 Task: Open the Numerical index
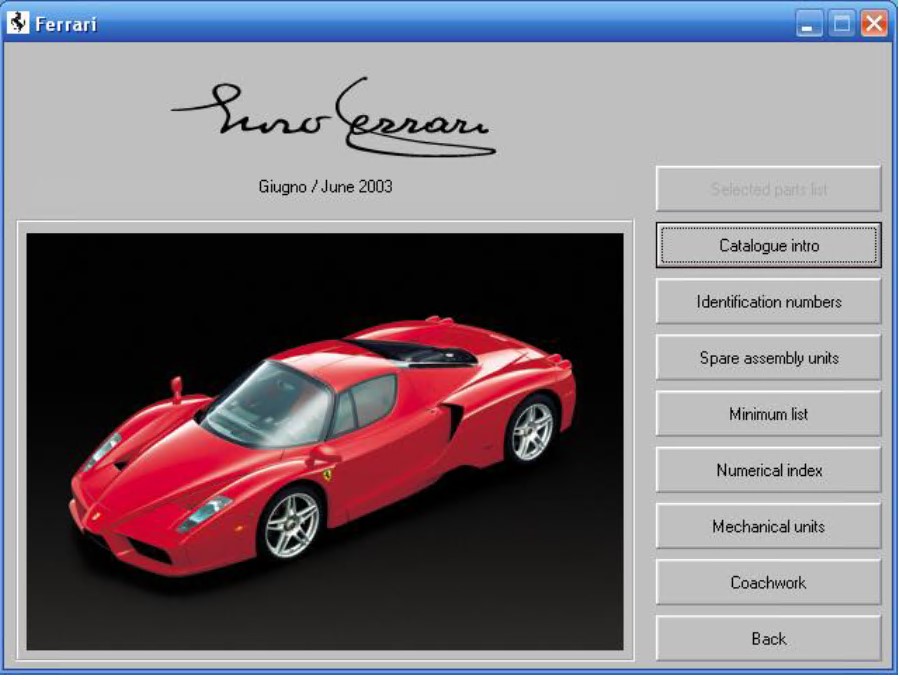(768, 470)
